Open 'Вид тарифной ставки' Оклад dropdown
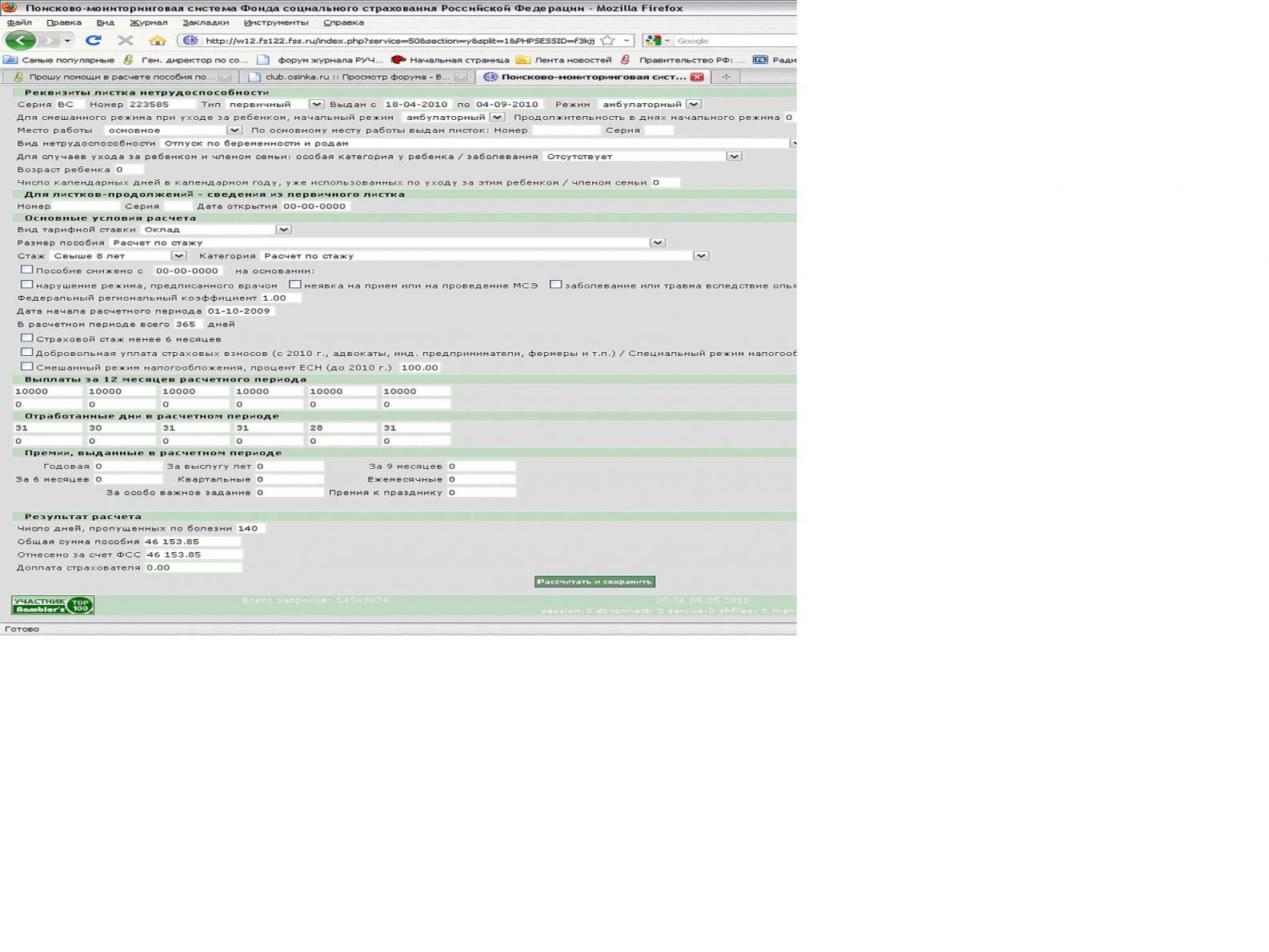This screenshot has width=1269, height=952. click(x=283, y=230)
